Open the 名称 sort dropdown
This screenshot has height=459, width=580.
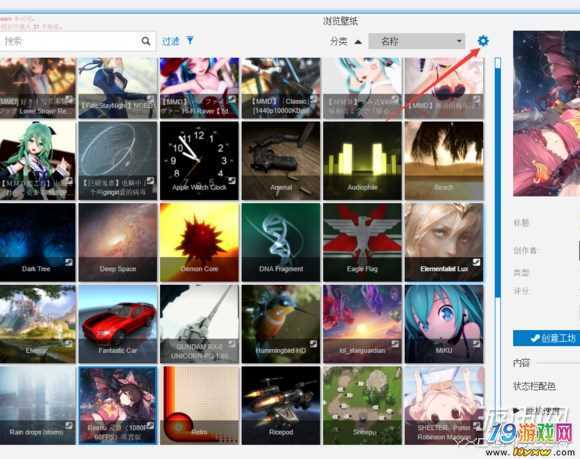coord(417,41)
